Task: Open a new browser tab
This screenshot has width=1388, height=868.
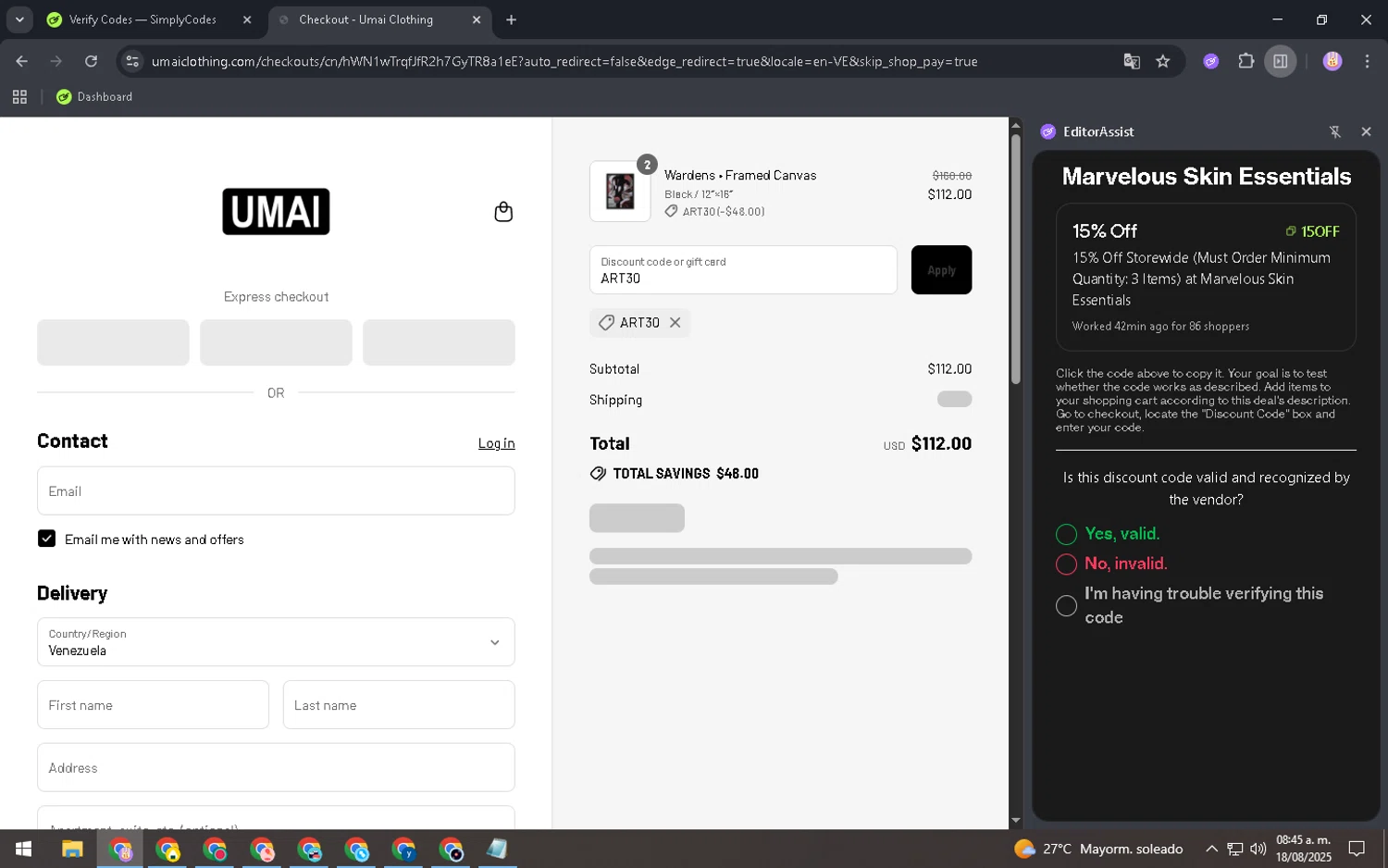Action: click(511, 19)
